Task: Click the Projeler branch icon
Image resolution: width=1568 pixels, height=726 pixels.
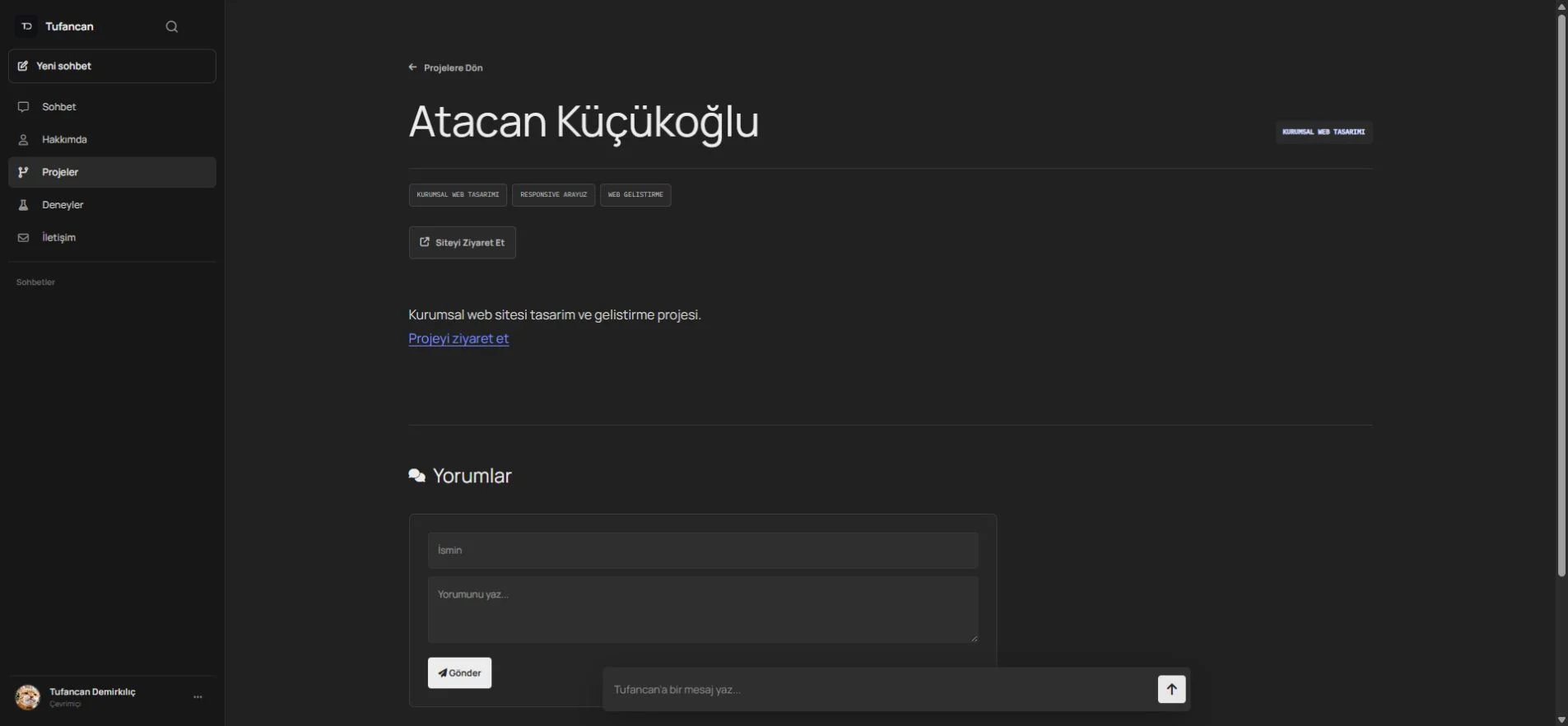Action: pyautogui.click(x=23, y=172)
